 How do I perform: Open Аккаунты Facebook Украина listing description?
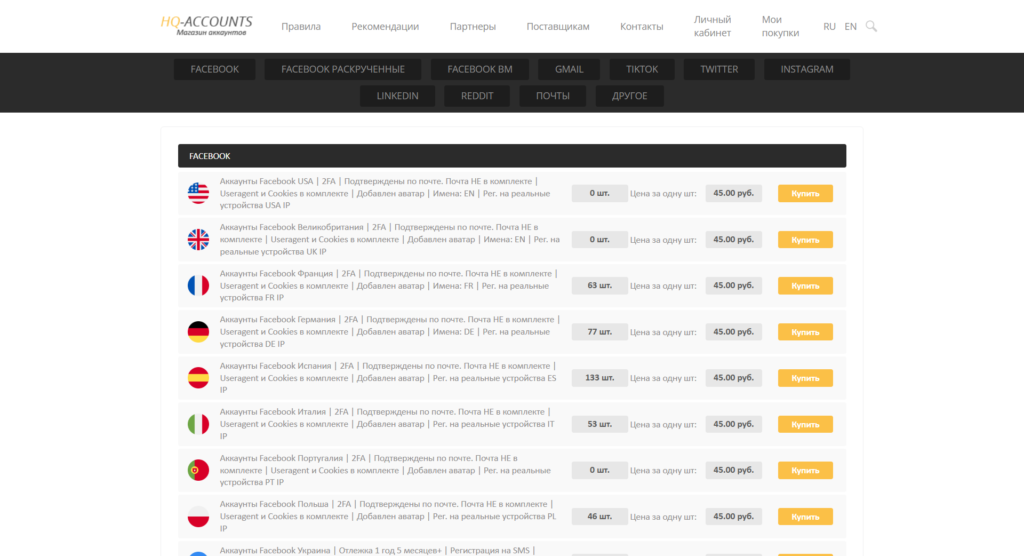[377, 551]
